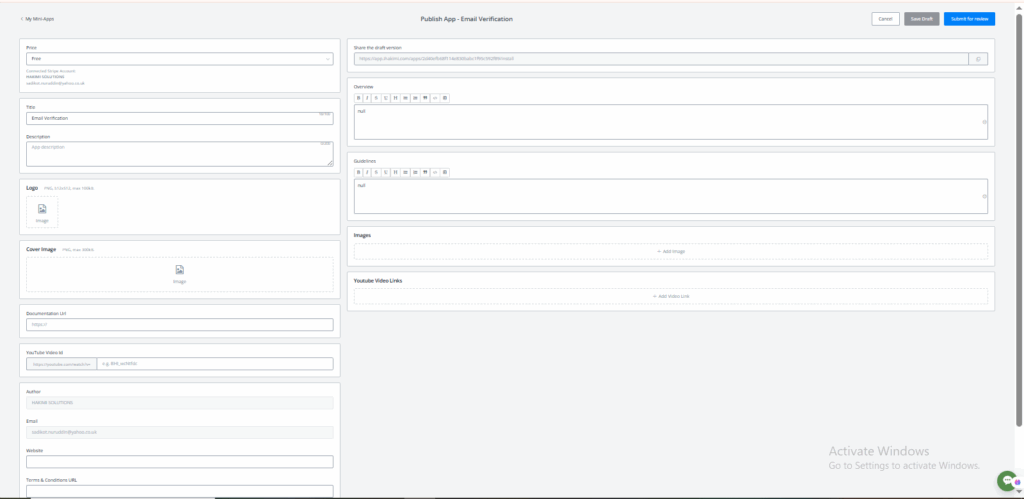Upload a Cover Image file

[179, 274]
